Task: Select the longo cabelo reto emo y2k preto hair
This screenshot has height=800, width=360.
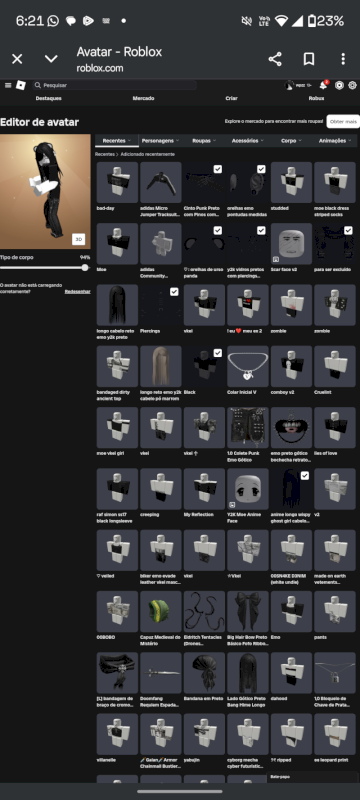Action: [x=117, y=305]
